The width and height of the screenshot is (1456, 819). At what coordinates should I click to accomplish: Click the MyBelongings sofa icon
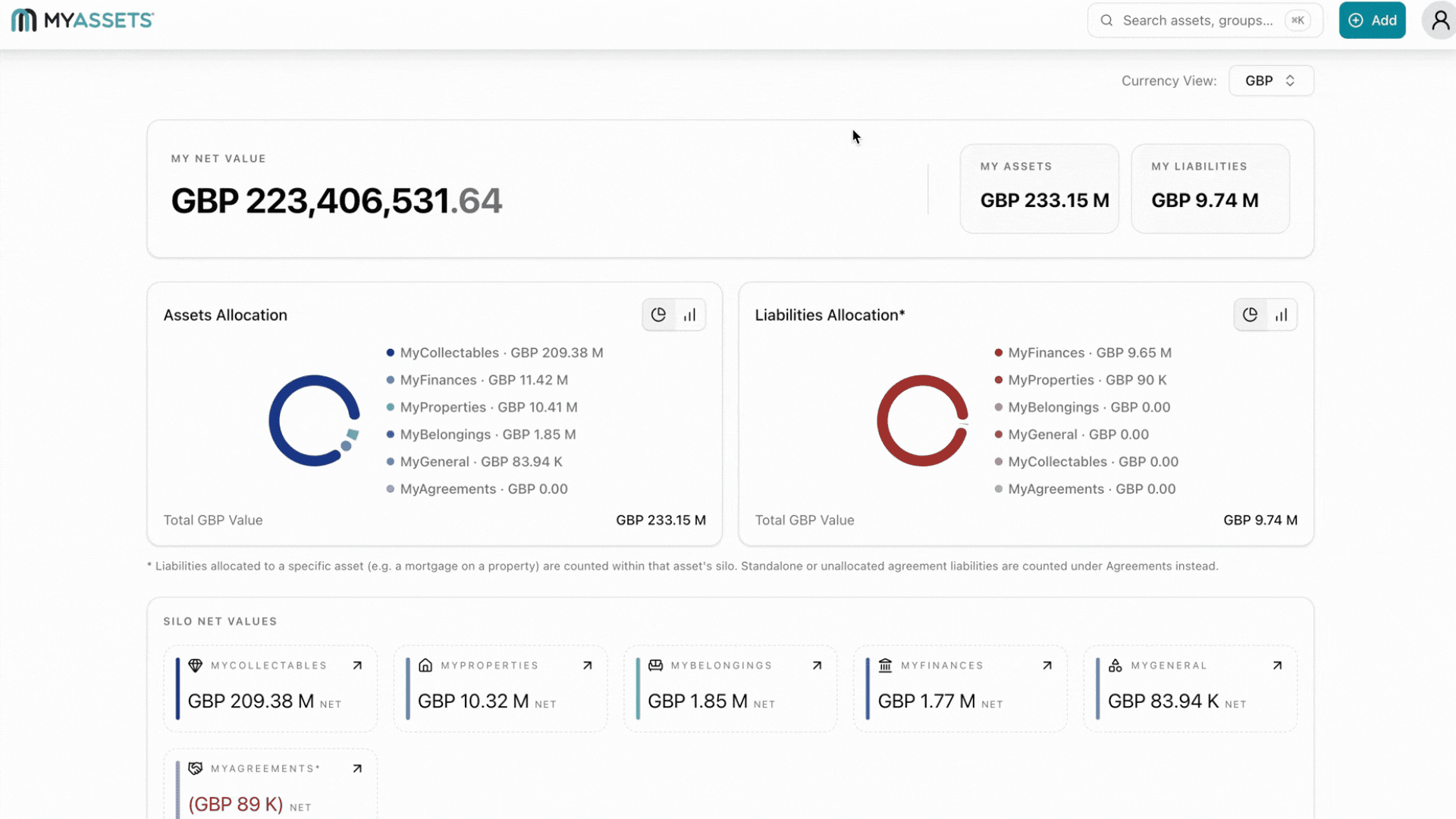655,666
